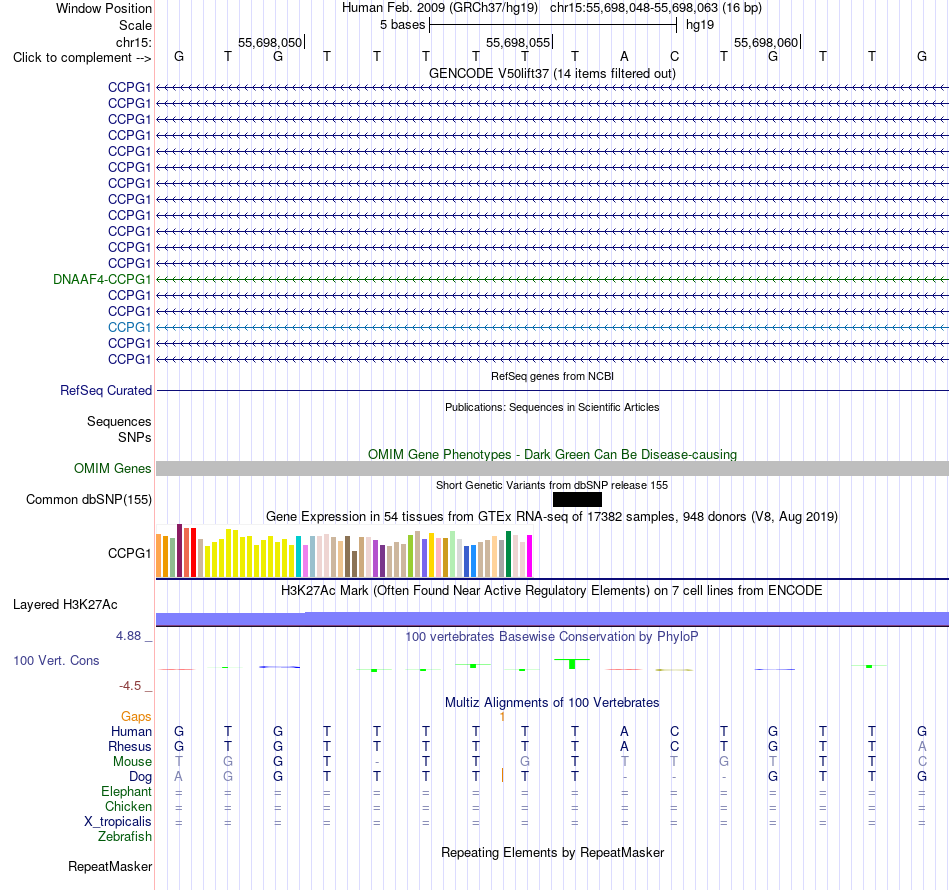Click base A in the complement sequence row
Screen dimensions: 950x890
pos(624,56)
